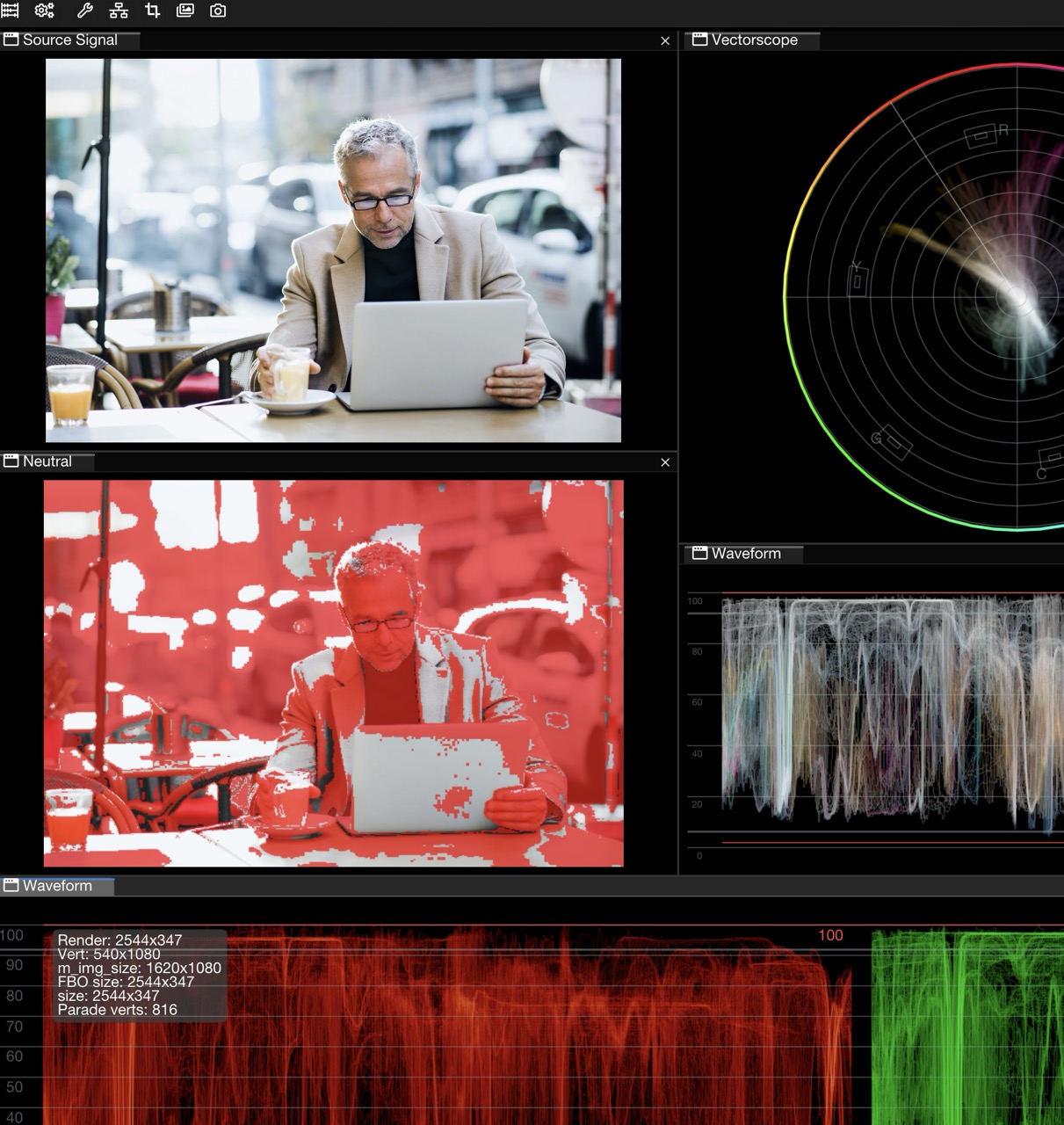Select the bottom Waveform tab
This screenshot has height=1125, width=1064.
[57, 886]
